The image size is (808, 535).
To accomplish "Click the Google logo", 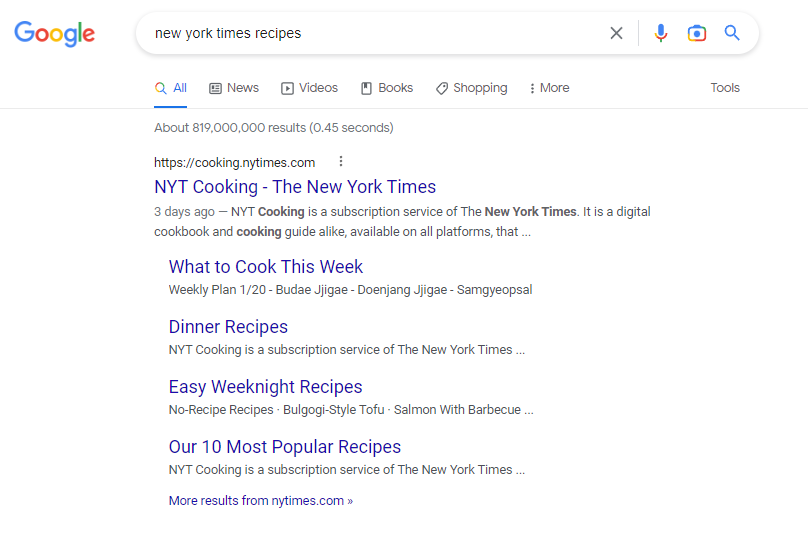I will [x=54, y=33].
